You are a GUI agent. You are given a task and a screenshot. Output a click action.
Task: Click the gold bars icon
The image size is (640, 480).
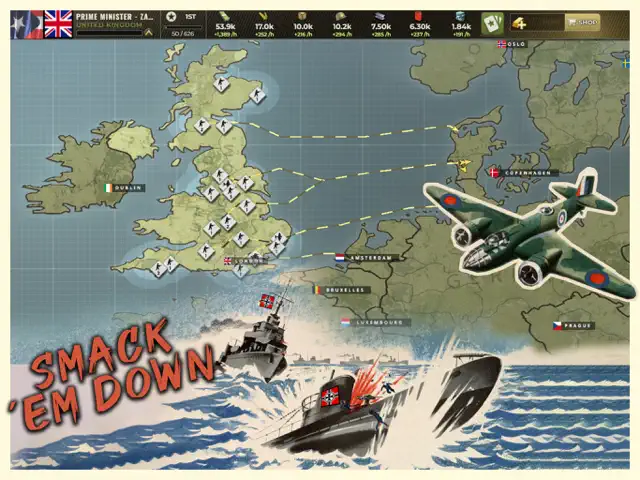519,22
